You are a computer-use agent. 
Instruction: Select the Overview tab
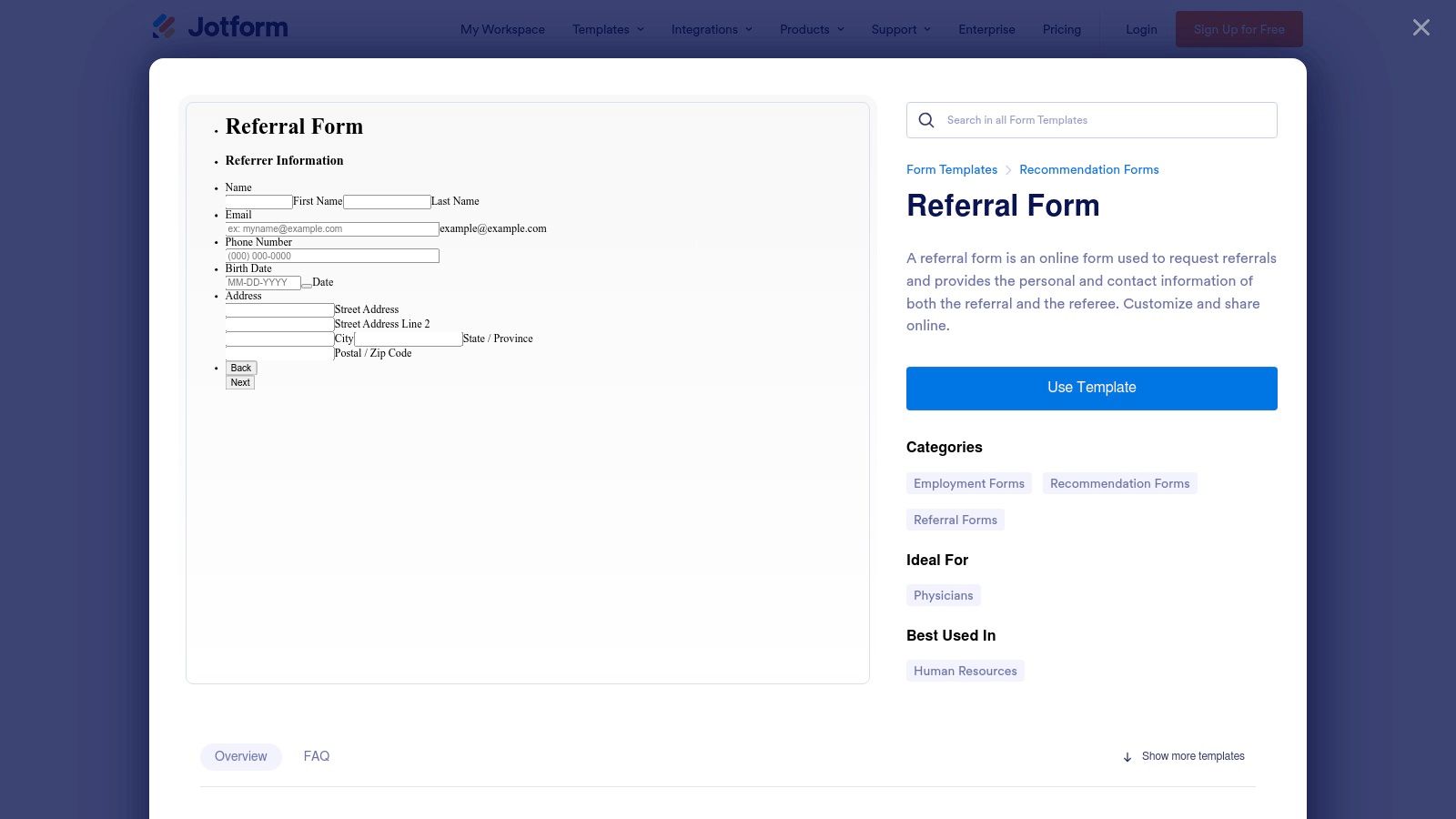240,756
